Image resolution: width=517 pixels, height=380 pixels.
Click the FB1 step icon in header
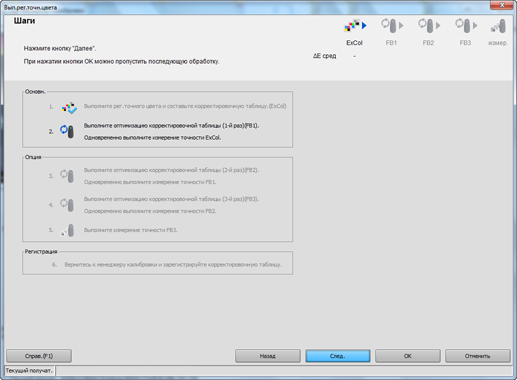pos(392,26)
